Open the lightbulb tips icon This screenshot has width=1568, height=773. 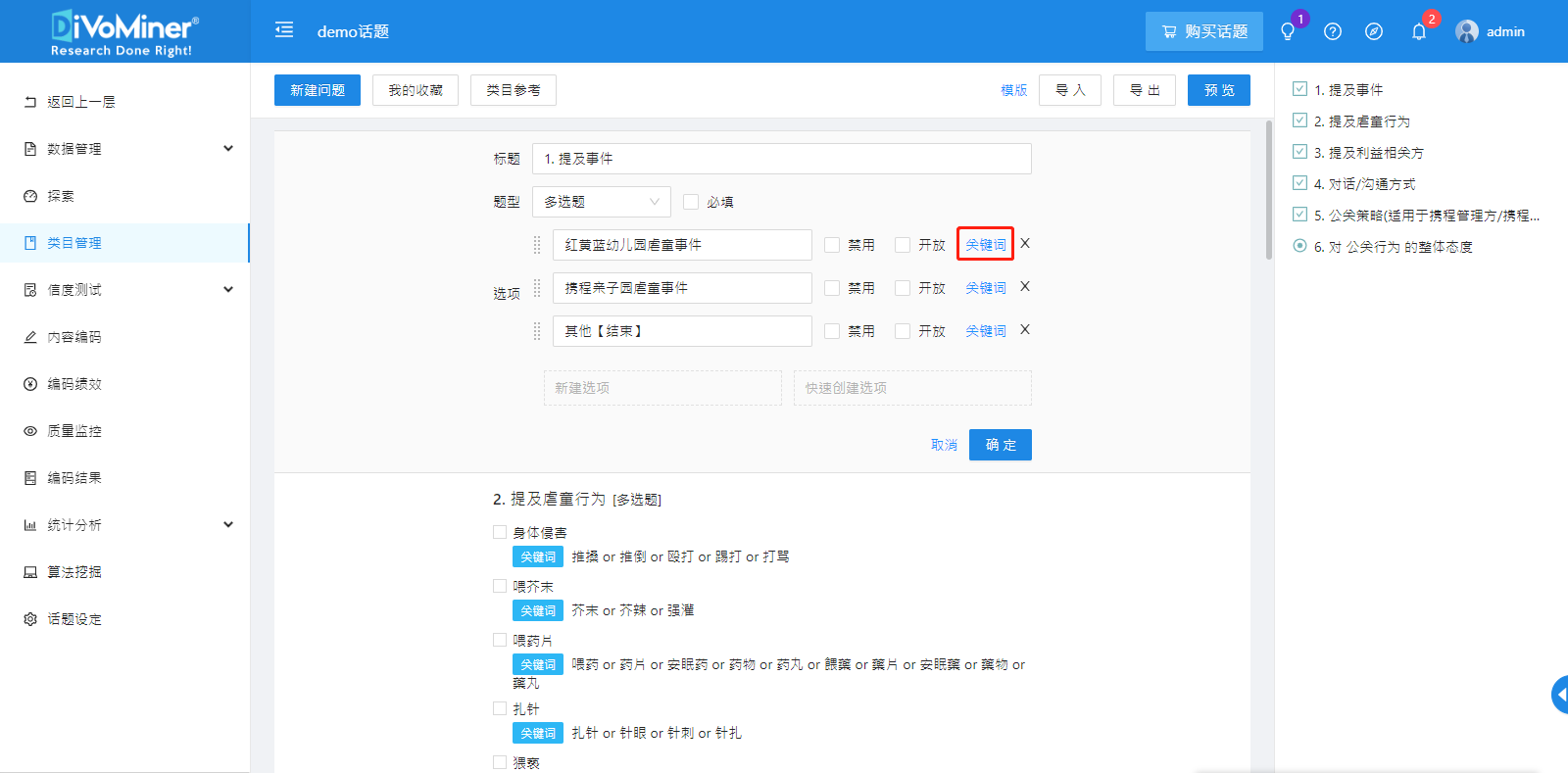point(1288,31)
